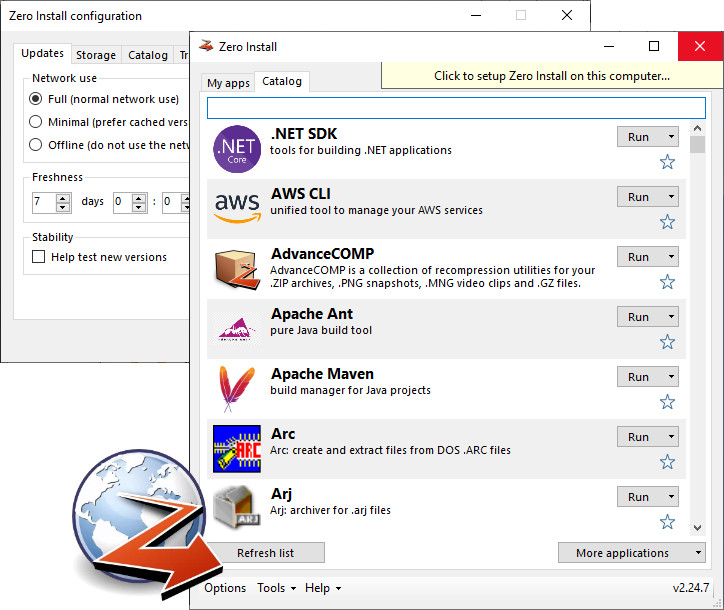Click the .NET SDK app icon
This screenshot has width=724, height=610.
pyautogui.click(x=237, y=149)
